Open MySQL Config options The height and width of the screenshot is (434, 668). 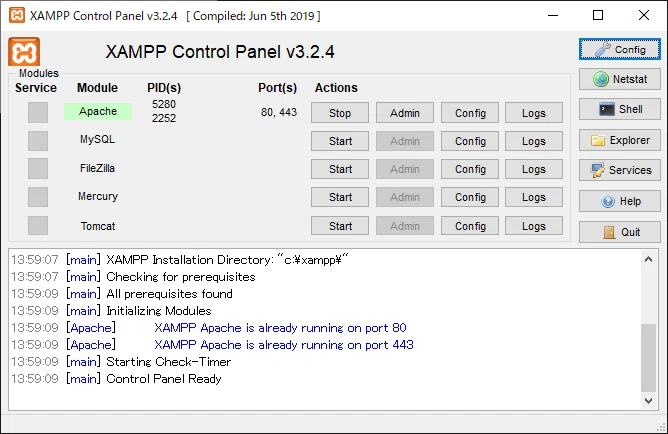[x=470, y=141]
